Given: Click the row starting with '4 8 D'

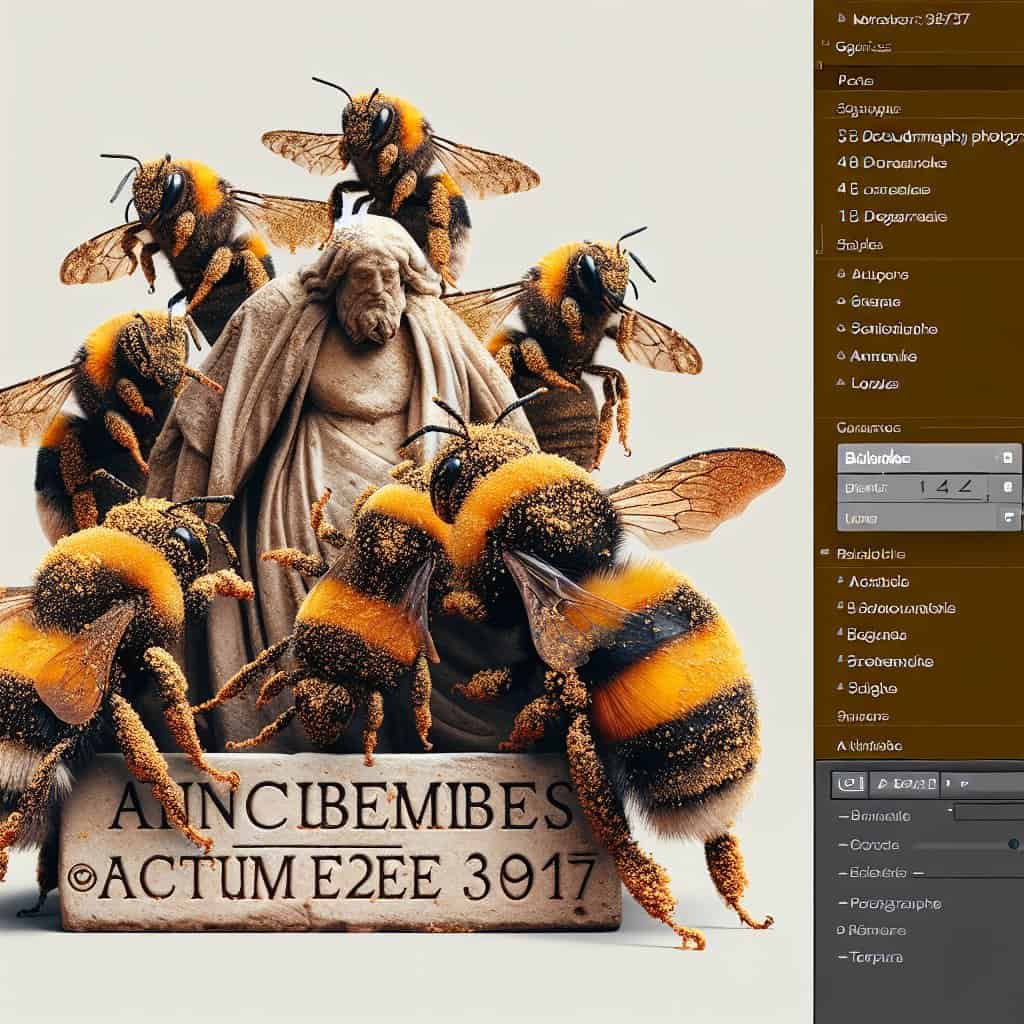Looking at the screenshot, I should (891, 163).
